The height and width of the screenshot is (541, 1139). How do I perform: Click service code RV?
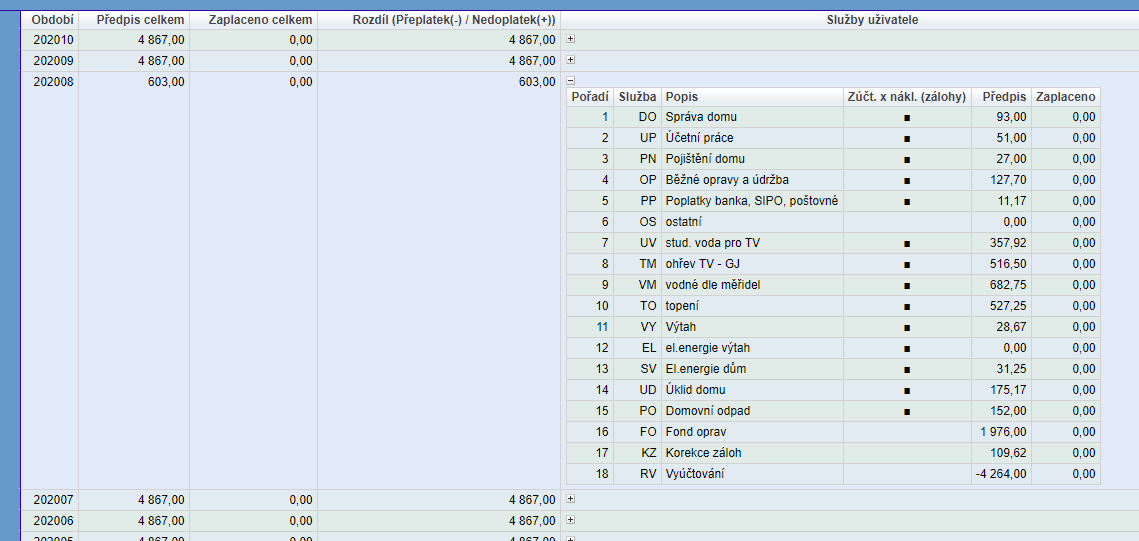pos(649,475)
